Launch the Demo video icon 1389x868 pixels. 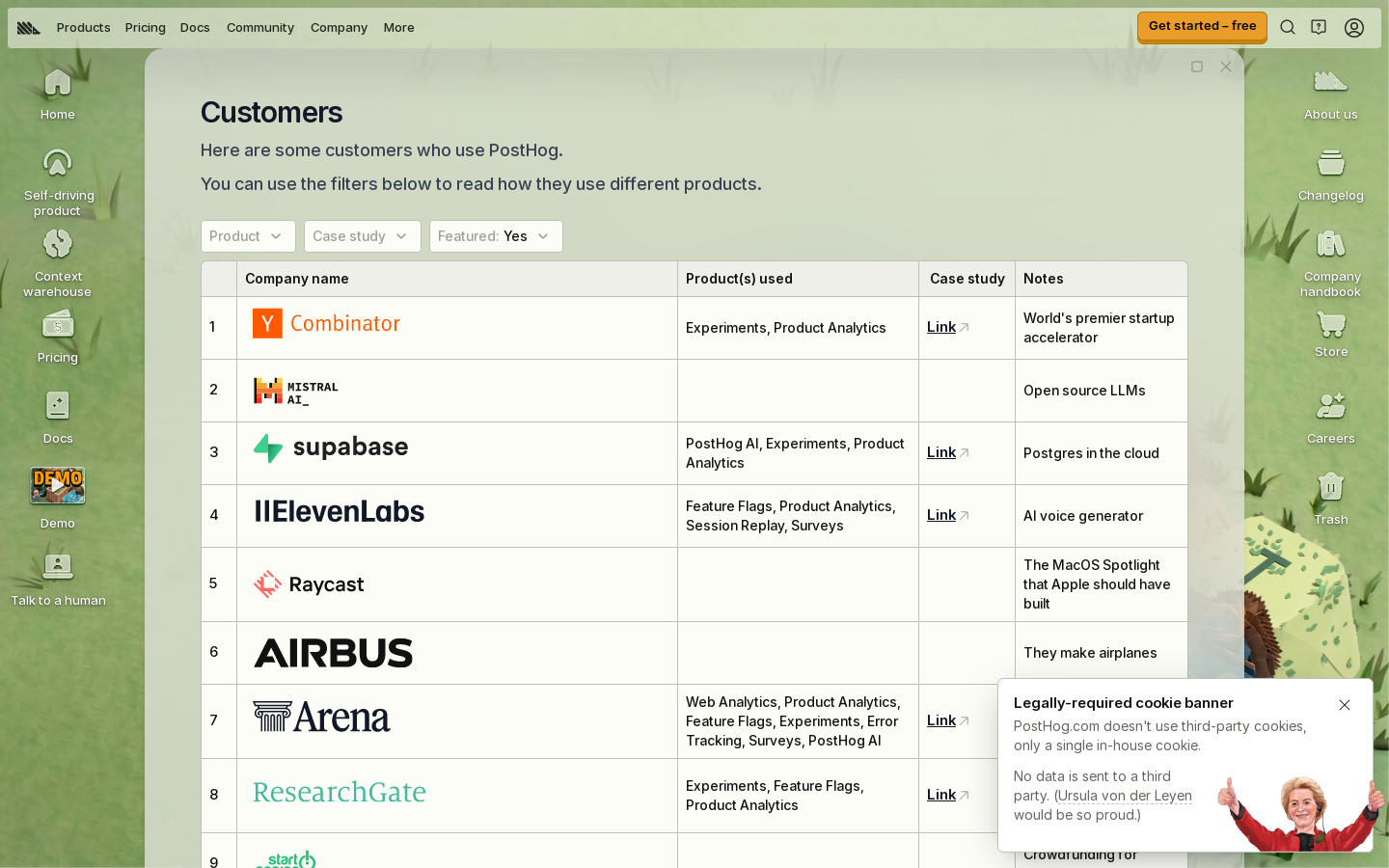pos(58,498)
